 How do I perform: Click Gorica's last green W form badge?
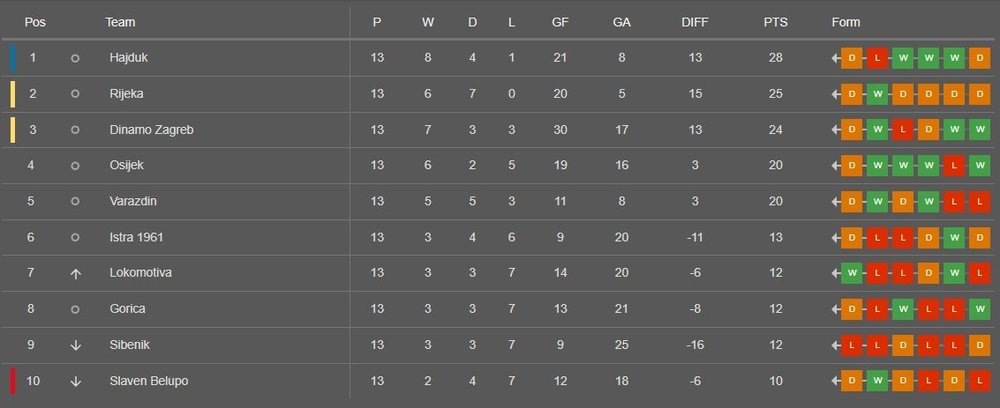(x=980, y=310)
